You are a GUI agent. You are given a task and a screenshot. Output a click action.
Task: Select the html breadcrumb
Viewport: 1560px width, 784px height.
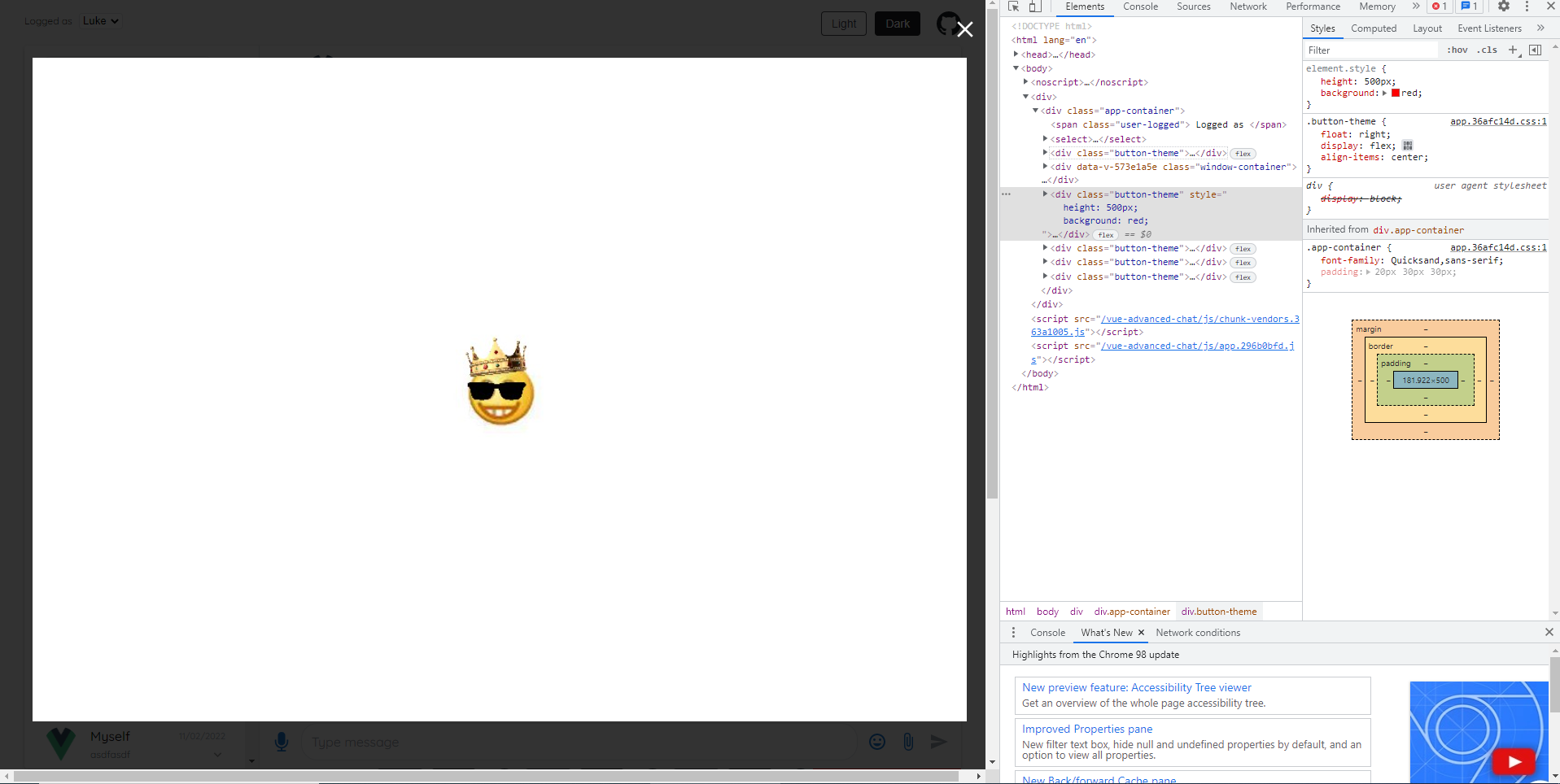point(1016,612)
